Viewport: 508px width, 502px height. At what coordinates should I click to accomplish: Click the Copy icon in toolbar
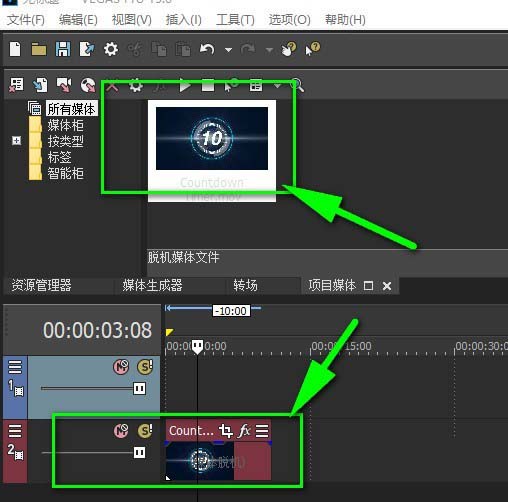[159, 49]
